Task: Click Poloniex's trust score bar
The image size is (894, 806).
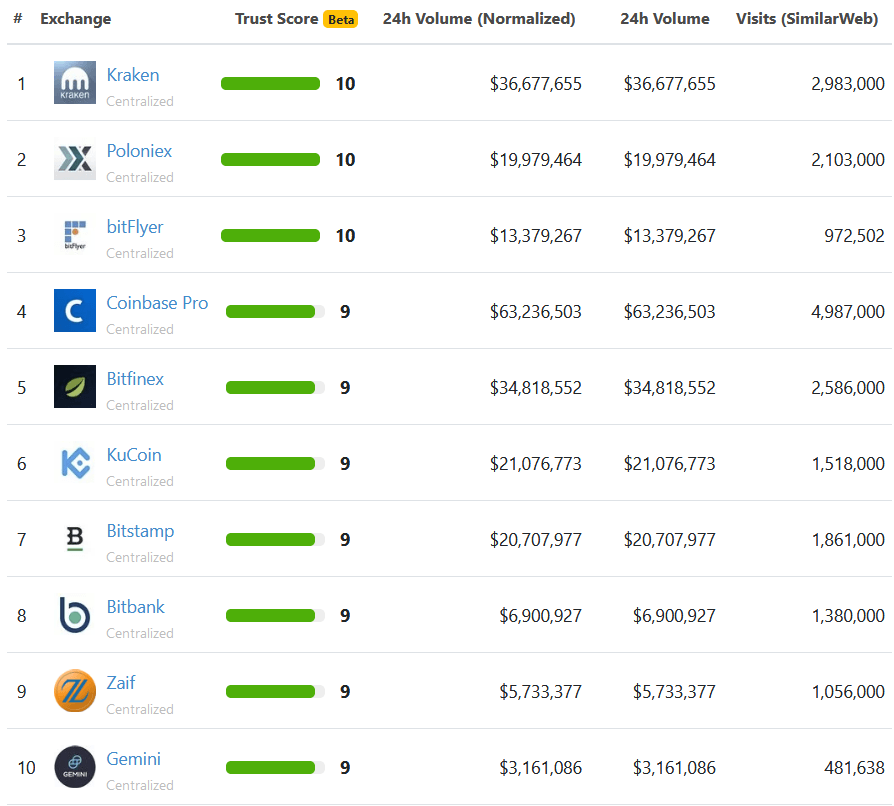Action: [270, 160]
